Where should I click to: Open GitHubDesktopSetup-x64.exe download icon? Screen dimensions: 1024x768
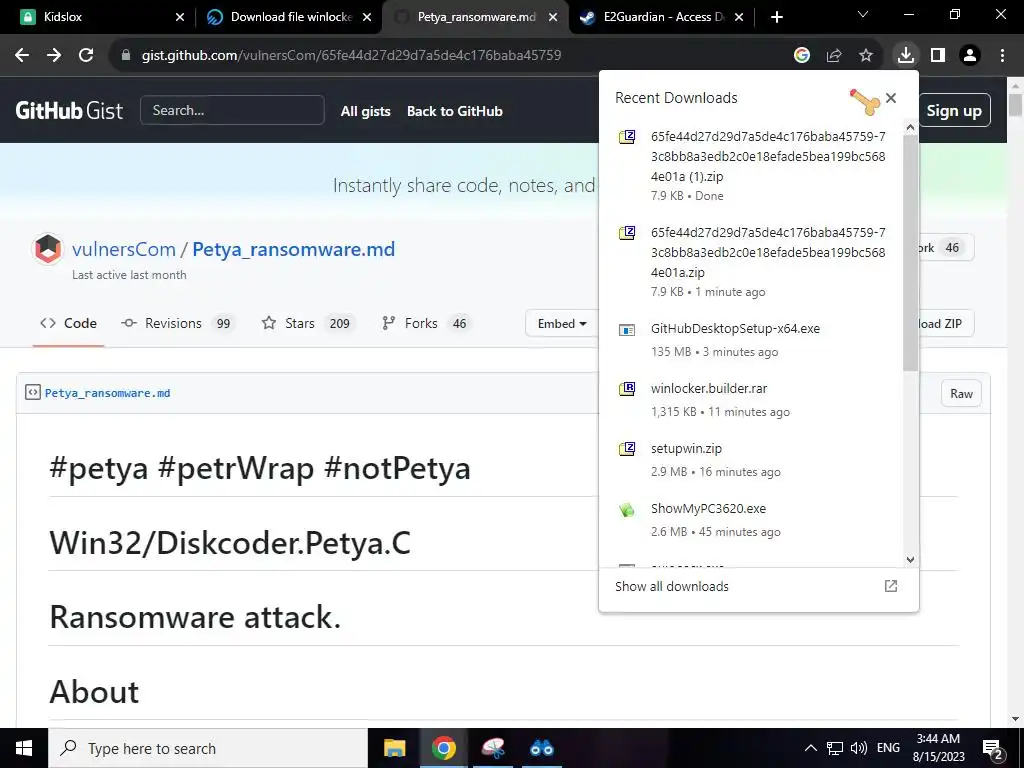(x=627, y=330)
